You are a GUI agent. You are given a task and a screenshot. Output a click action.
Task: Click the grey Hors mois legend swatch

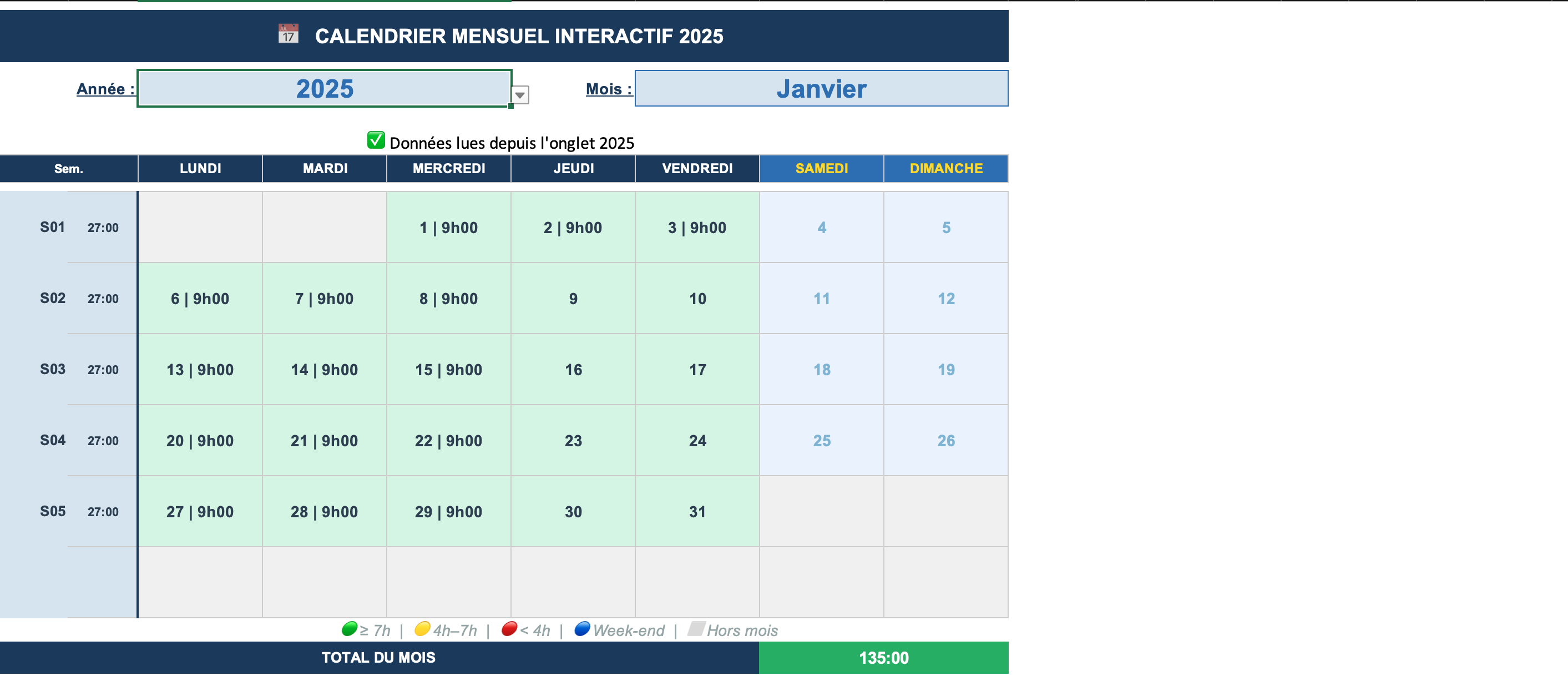[695, 629]
